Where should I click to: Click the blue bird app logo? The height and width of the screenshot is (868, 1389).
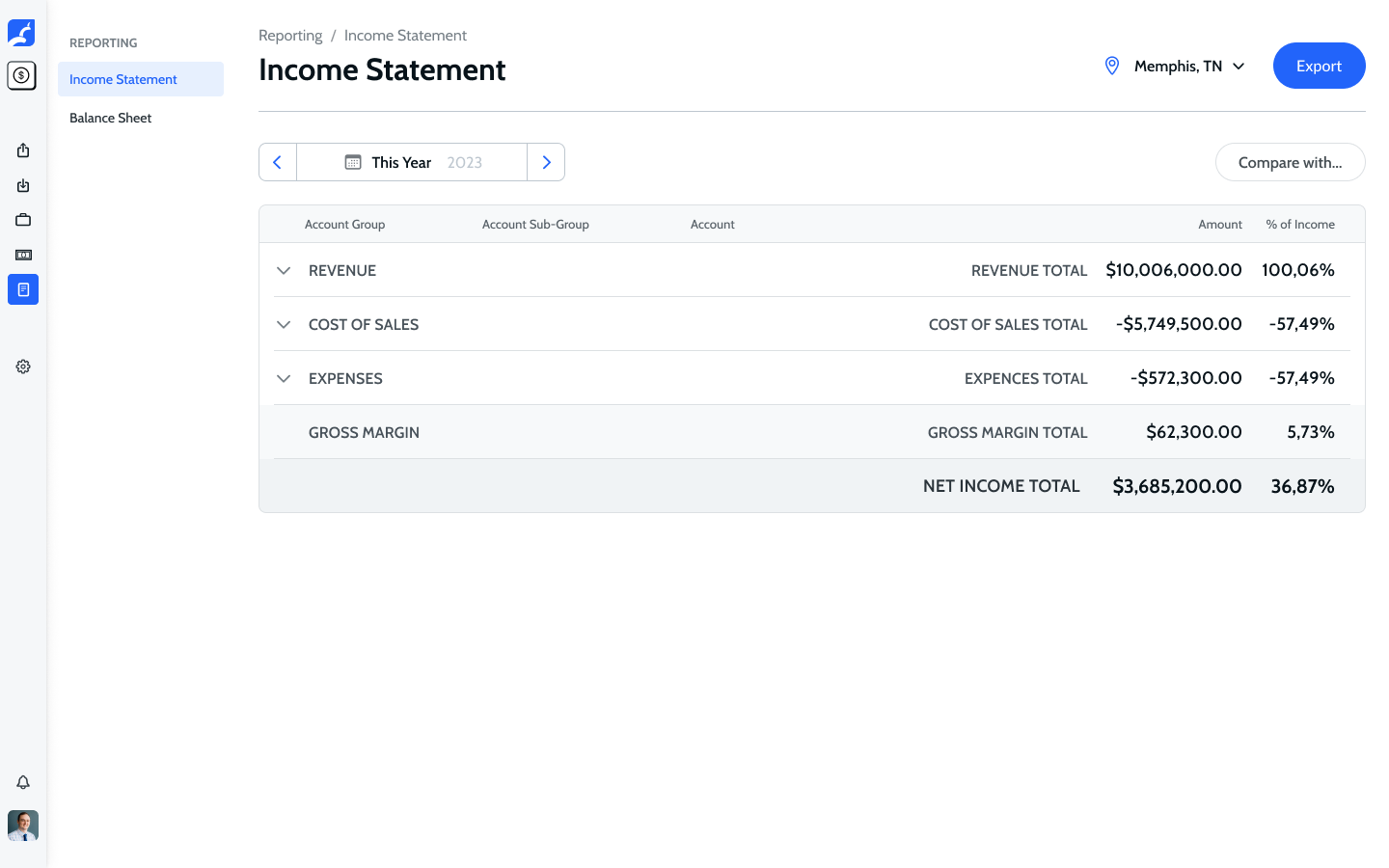point(21,33)
